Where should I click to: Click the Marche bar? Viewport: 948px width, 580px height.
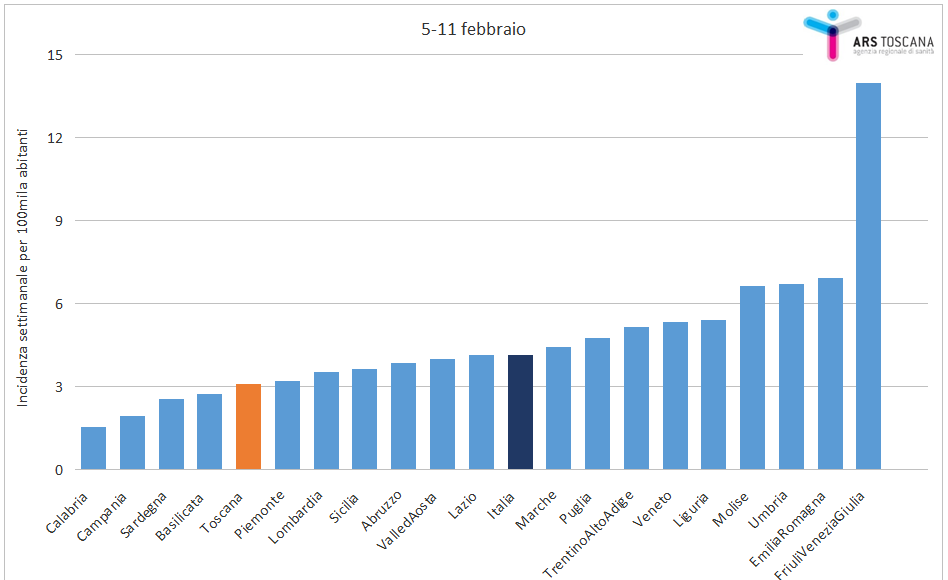(559, 408)
